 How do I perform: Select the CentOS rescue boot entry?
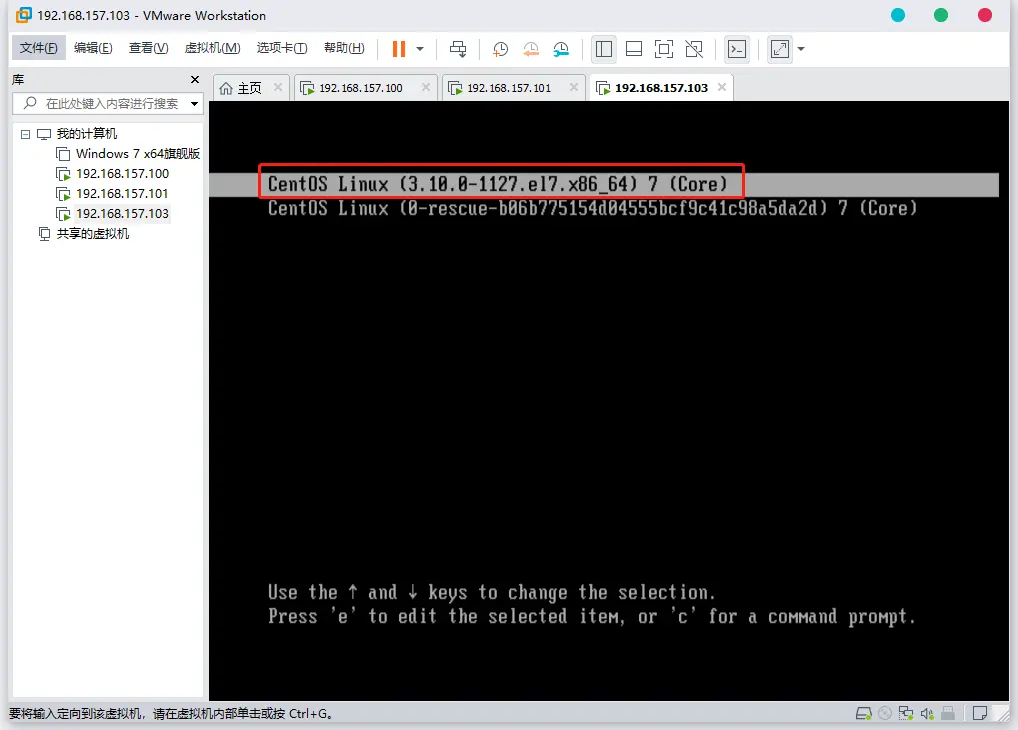point(592,208)
